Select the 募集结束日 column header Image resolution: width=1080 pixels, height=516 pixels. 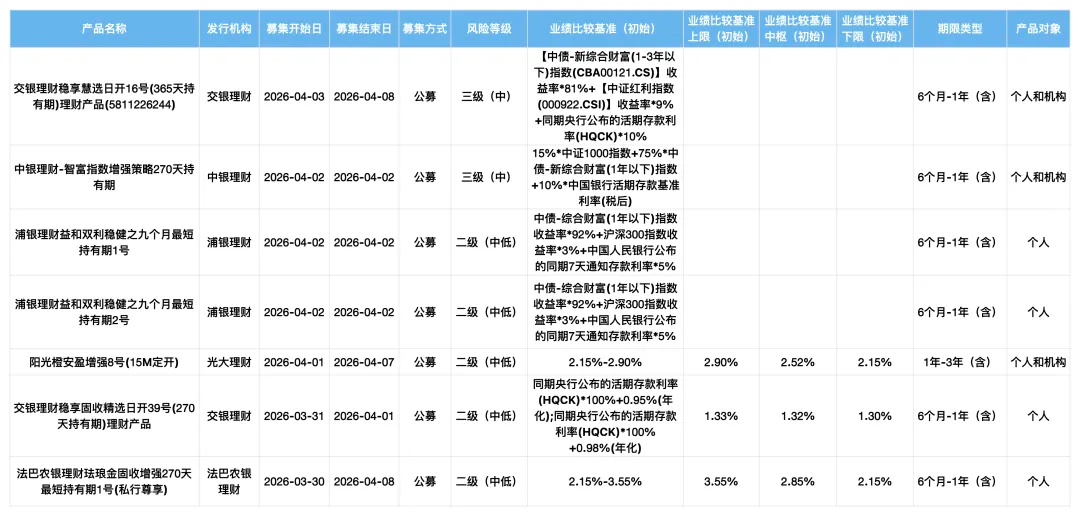pyautogui.click(x=364, y=29)
